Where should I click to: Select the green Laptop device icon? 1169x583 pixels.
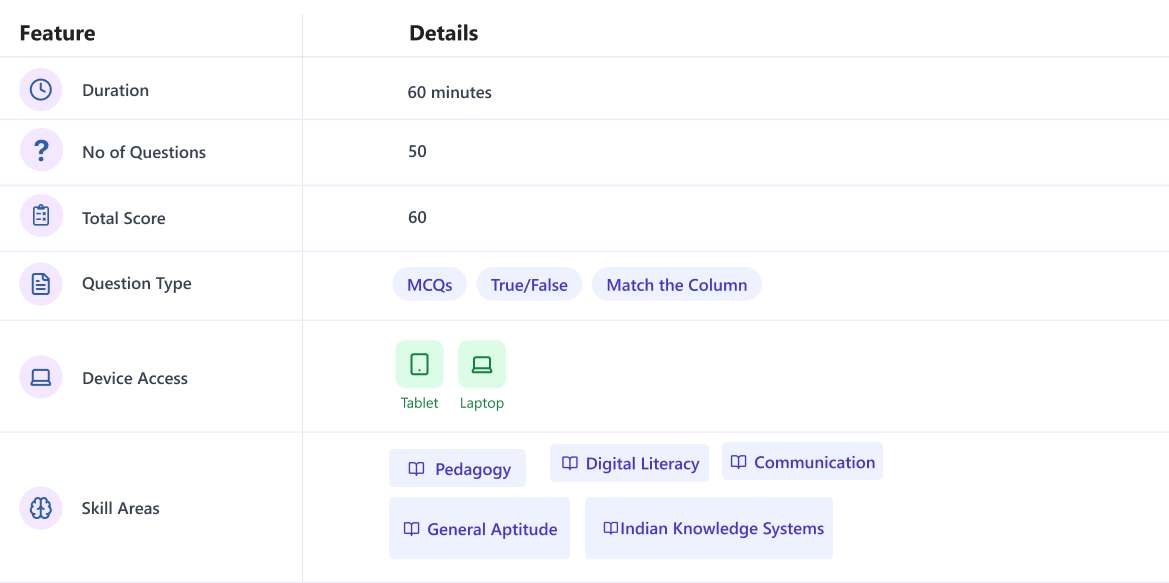point(482,365)
